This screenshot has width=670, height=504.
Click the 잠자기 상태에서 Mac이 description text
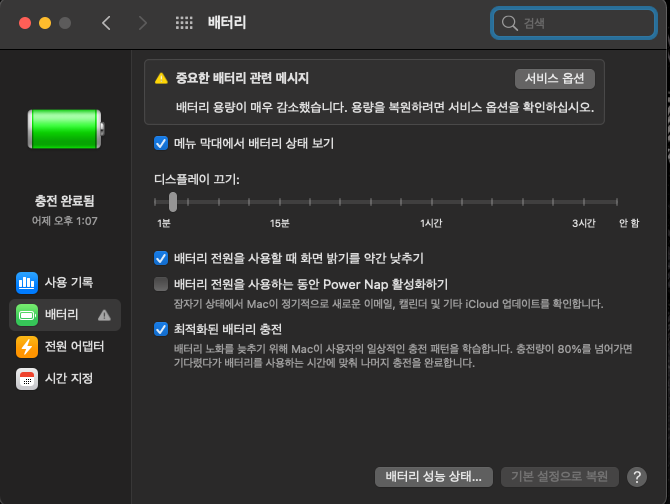(x=388, y=304)
